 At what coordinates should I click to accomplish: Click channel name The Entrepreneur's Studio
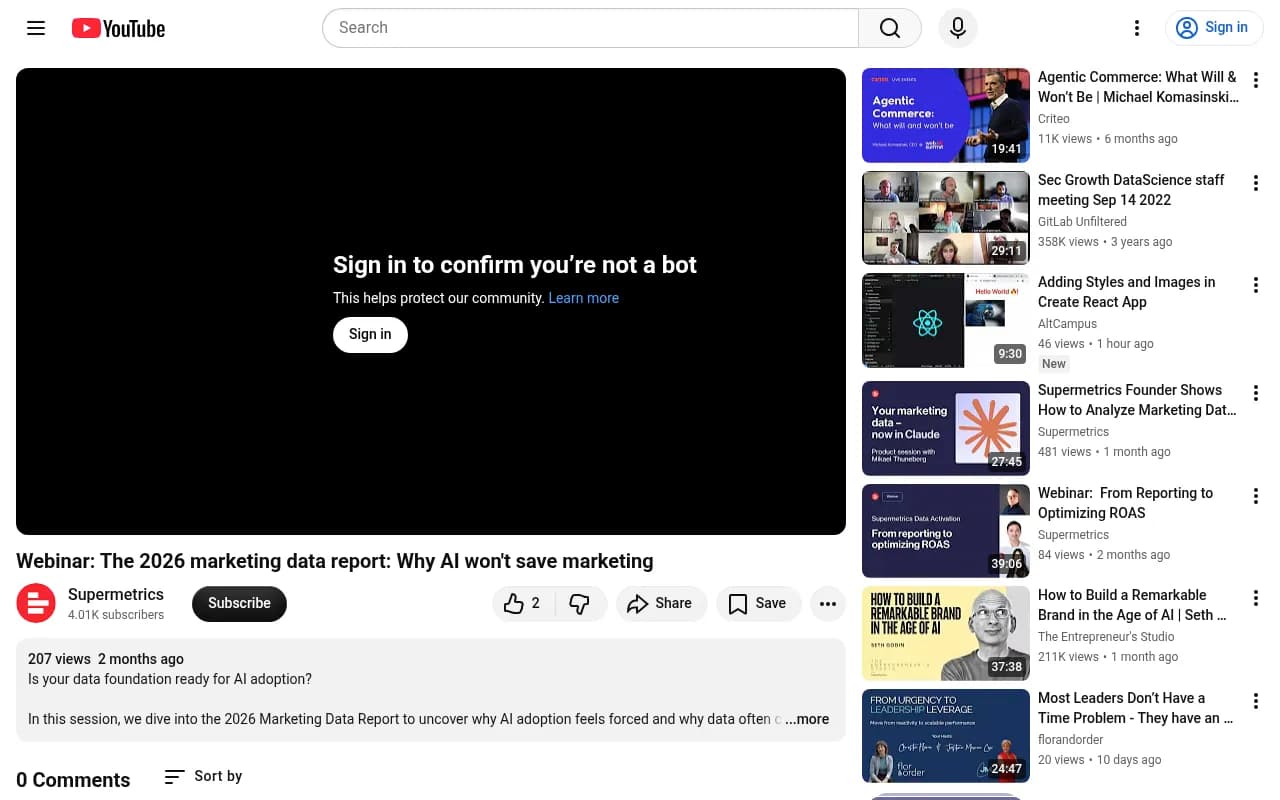point(1106,637)
